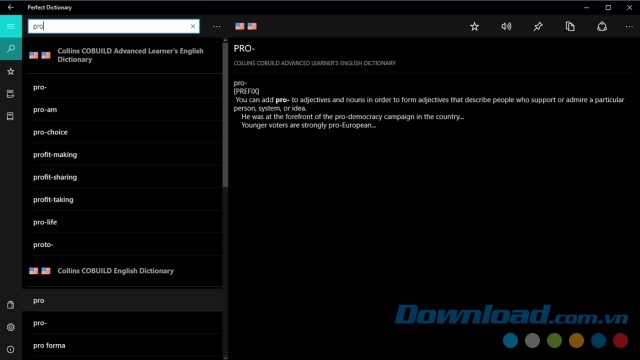The width and height of the screenshot is (640, 360).
Task: Open the "pro-am" entry
Action: pos(124,109)
